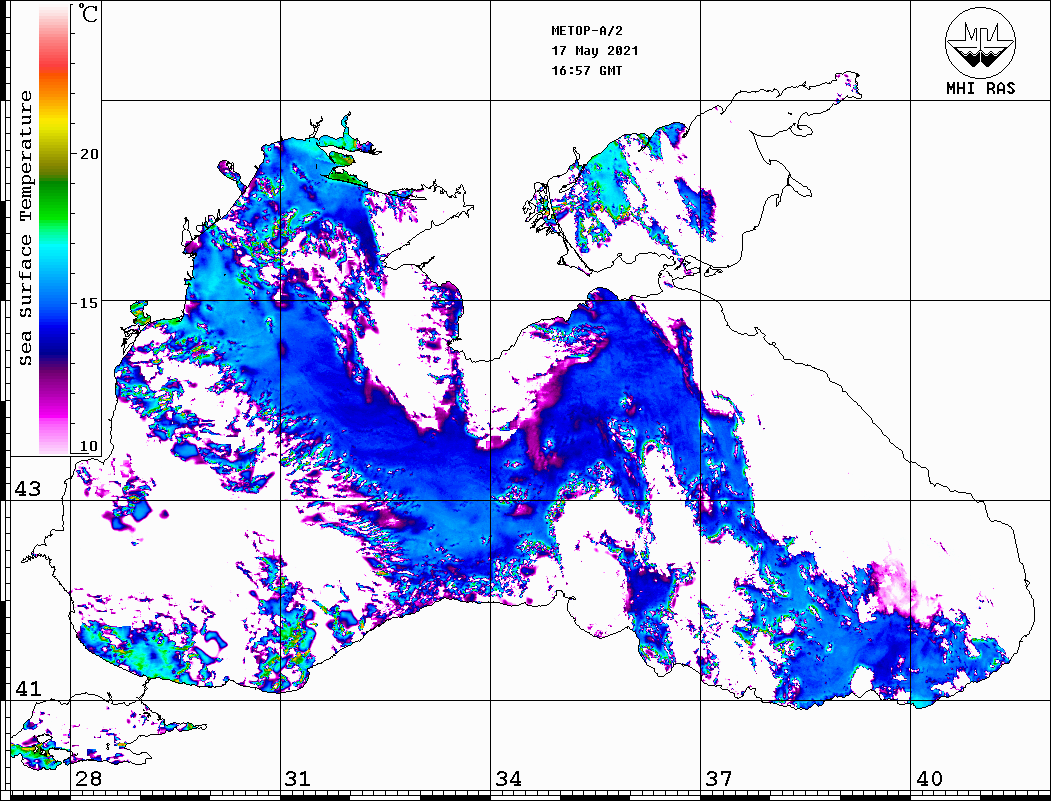Click longitude label '37'
1051x801 pixels.
719,779
